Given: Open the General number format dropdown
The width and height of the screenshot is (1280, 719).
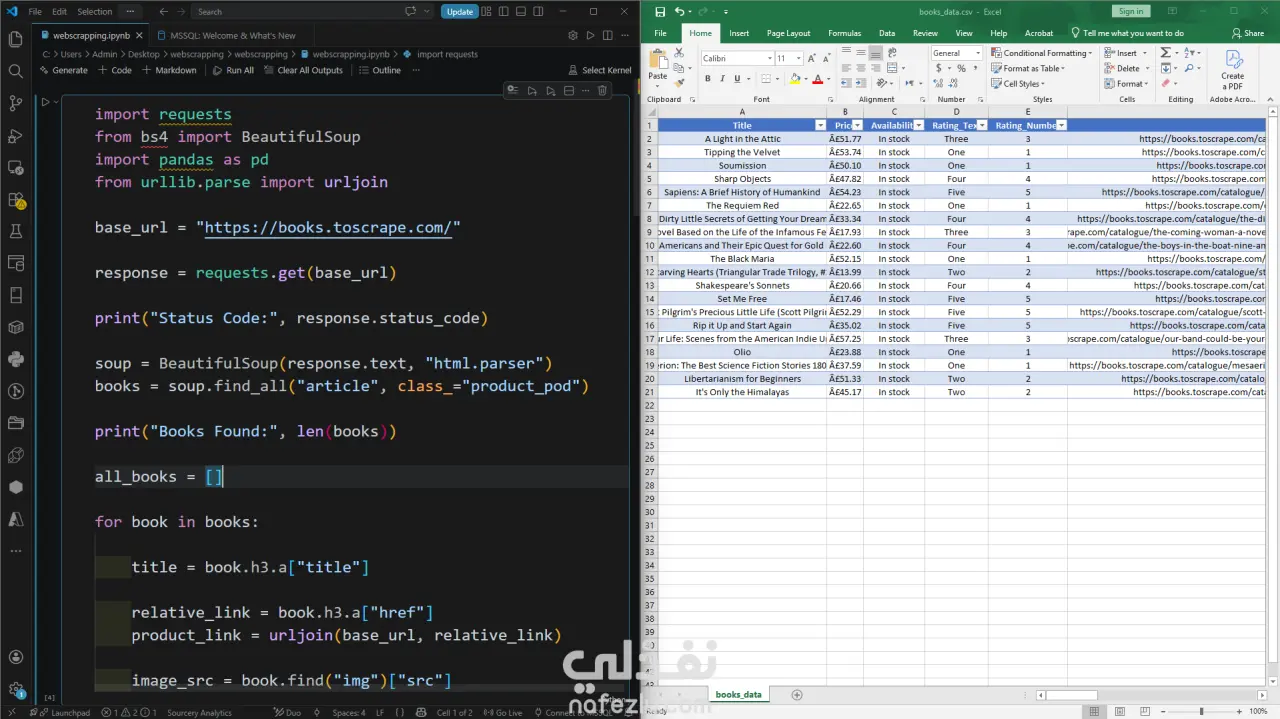Looking at the screenshot, I should [x=978, y=53].
